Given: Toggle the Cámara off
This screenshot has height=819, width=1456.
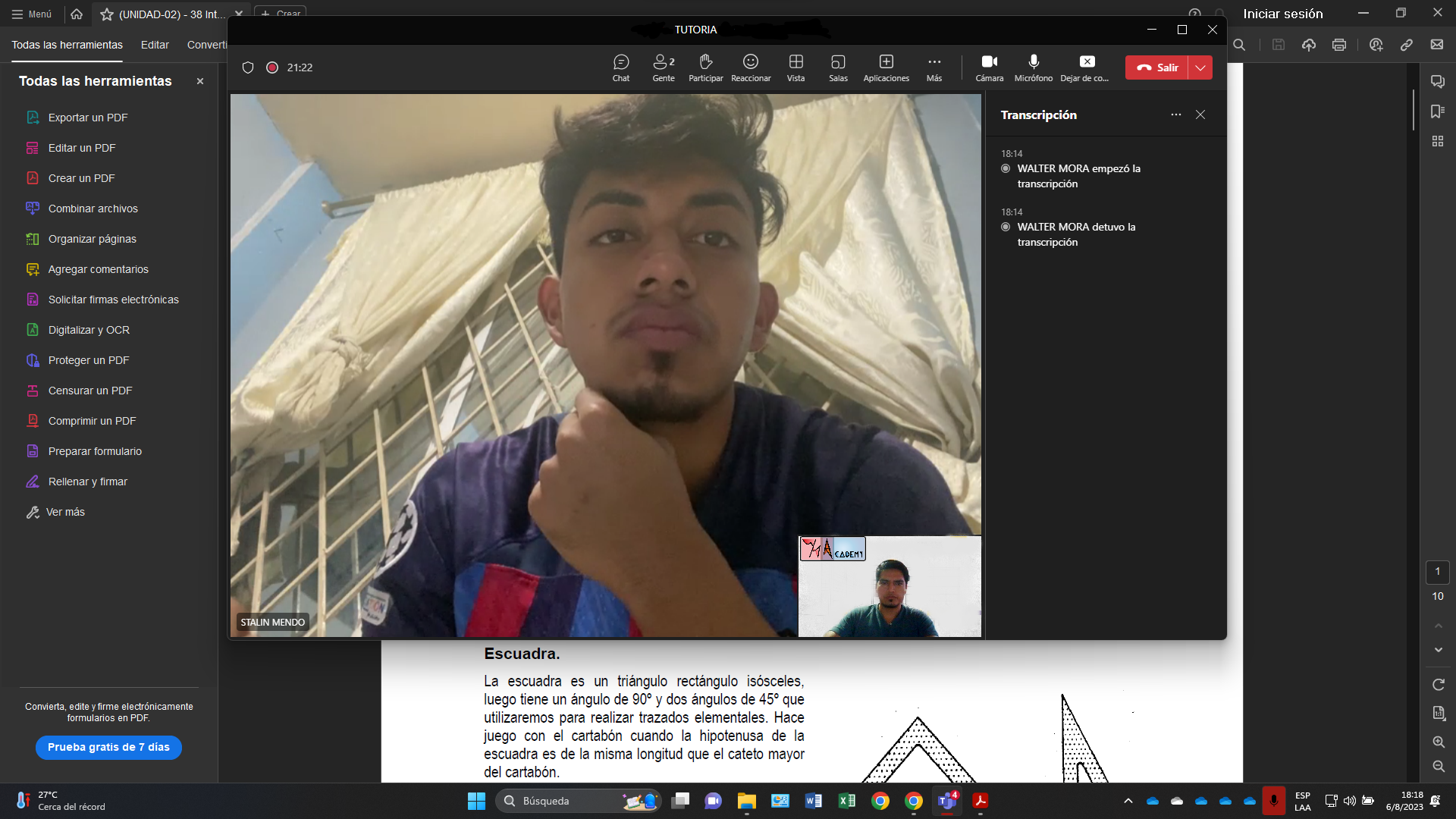Looking at the screenshot, I should pyautogui.click(x=989, y=67).
